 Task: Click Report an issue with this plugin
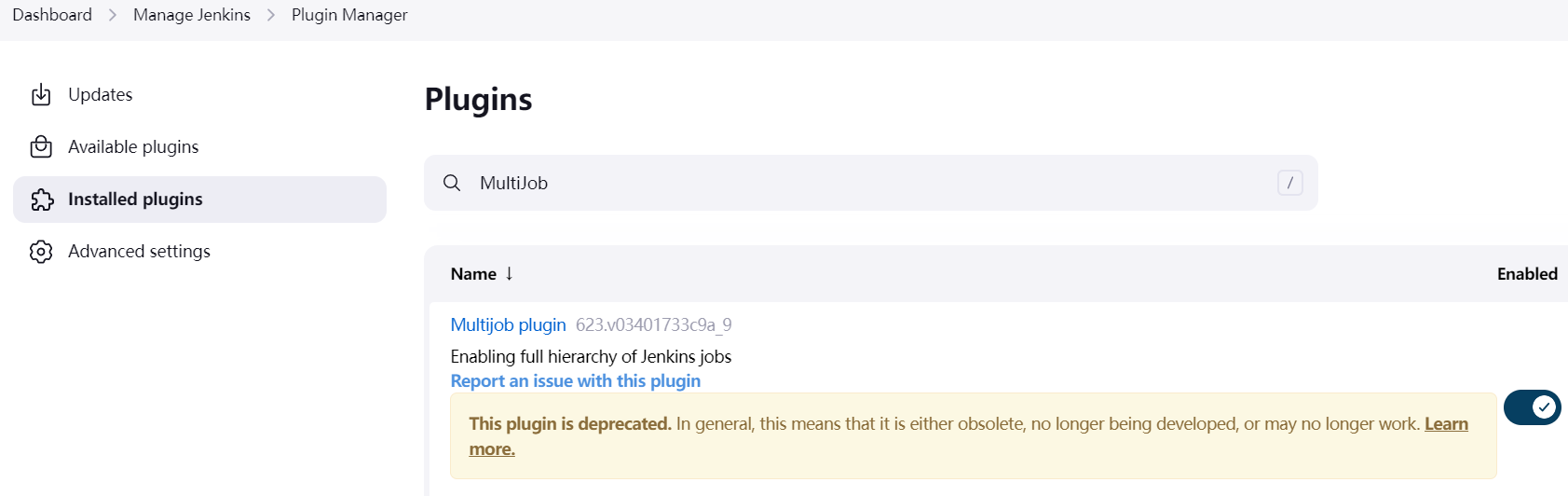[575, 380]
